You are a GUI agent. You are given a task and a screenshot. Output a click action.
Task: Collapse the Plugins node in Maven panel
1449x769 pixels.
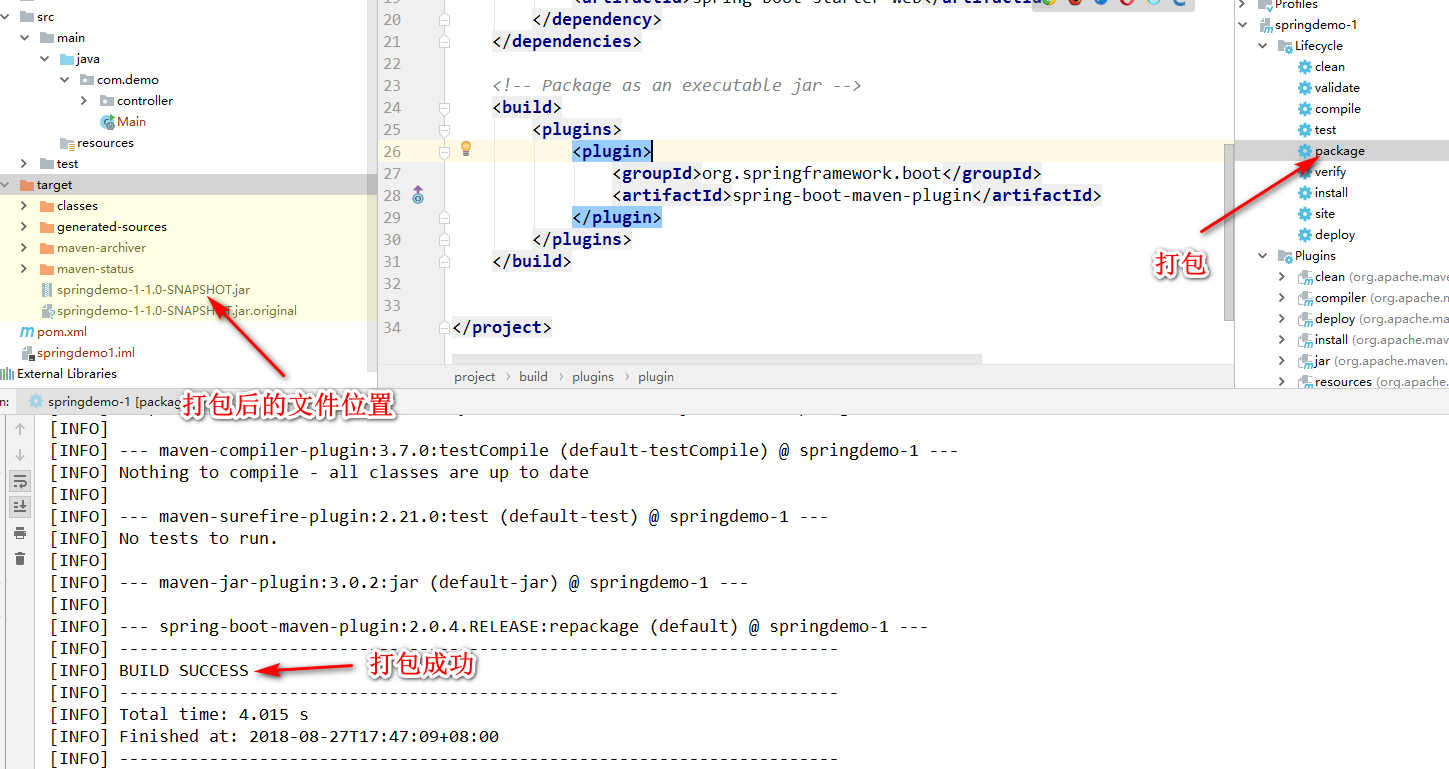click(x=1263, y=256)
